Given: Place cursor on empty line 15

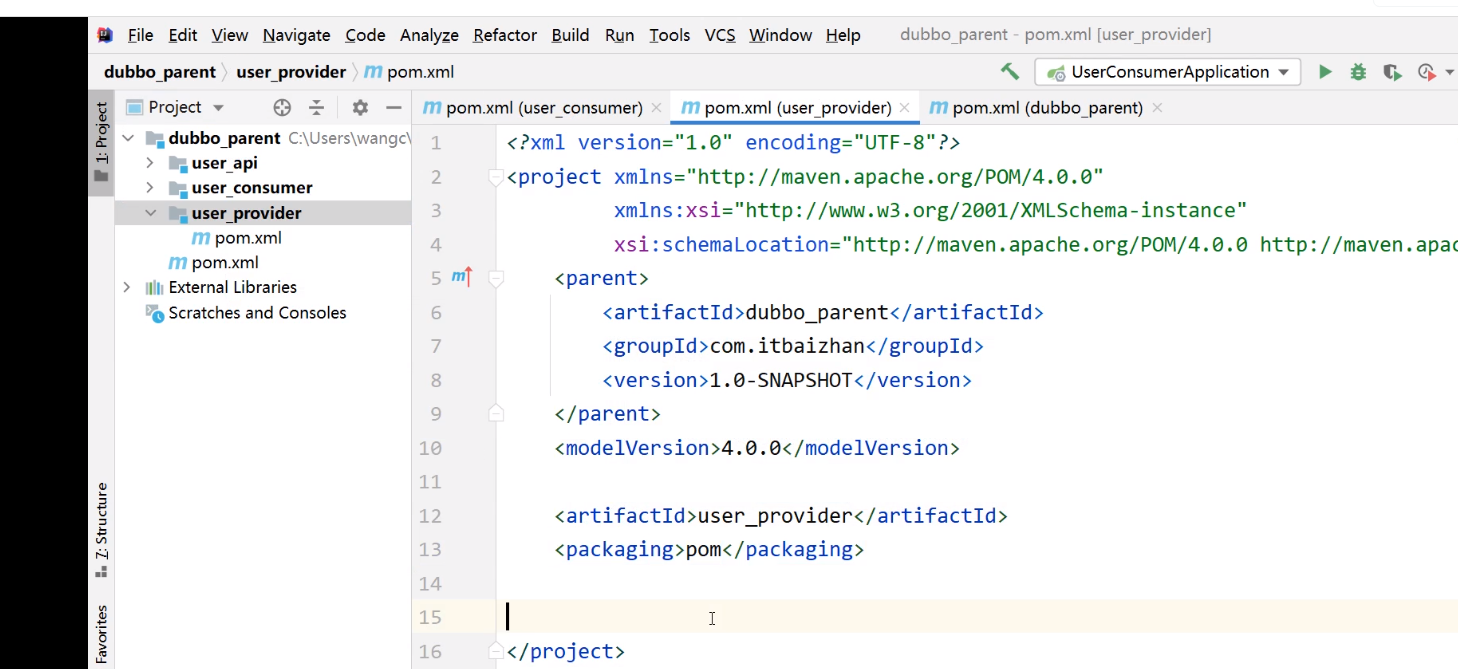Looking at the screenshot, I should pyautogui.click(x=976, y=617).
